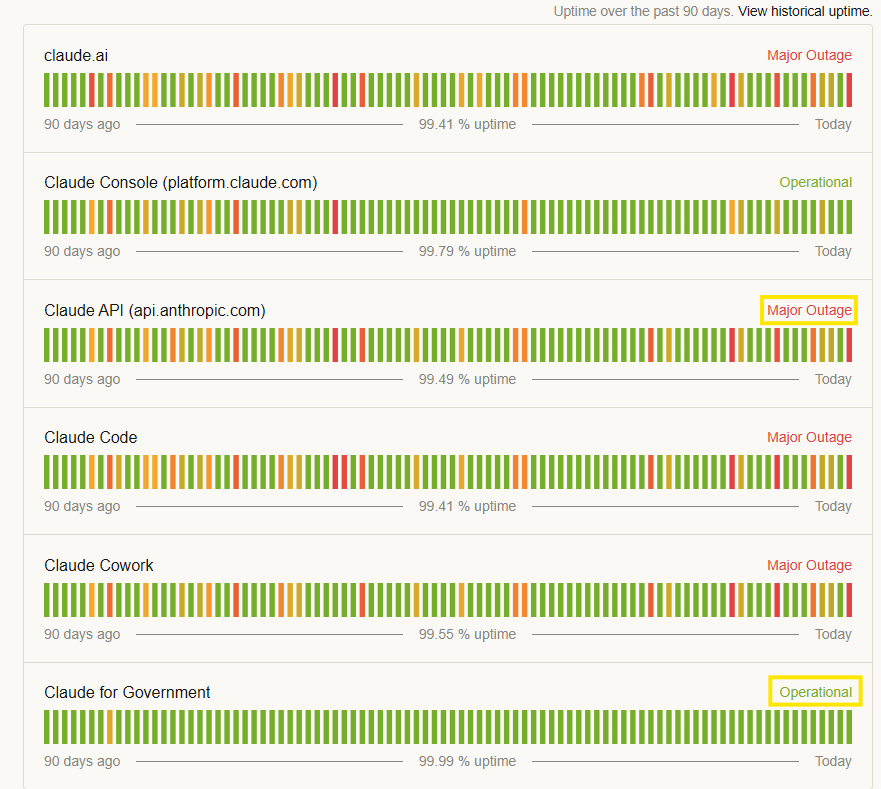Click Major Outage status for claude.ai
The height and width of the screenshot is (789, 881).
(809, 55)
